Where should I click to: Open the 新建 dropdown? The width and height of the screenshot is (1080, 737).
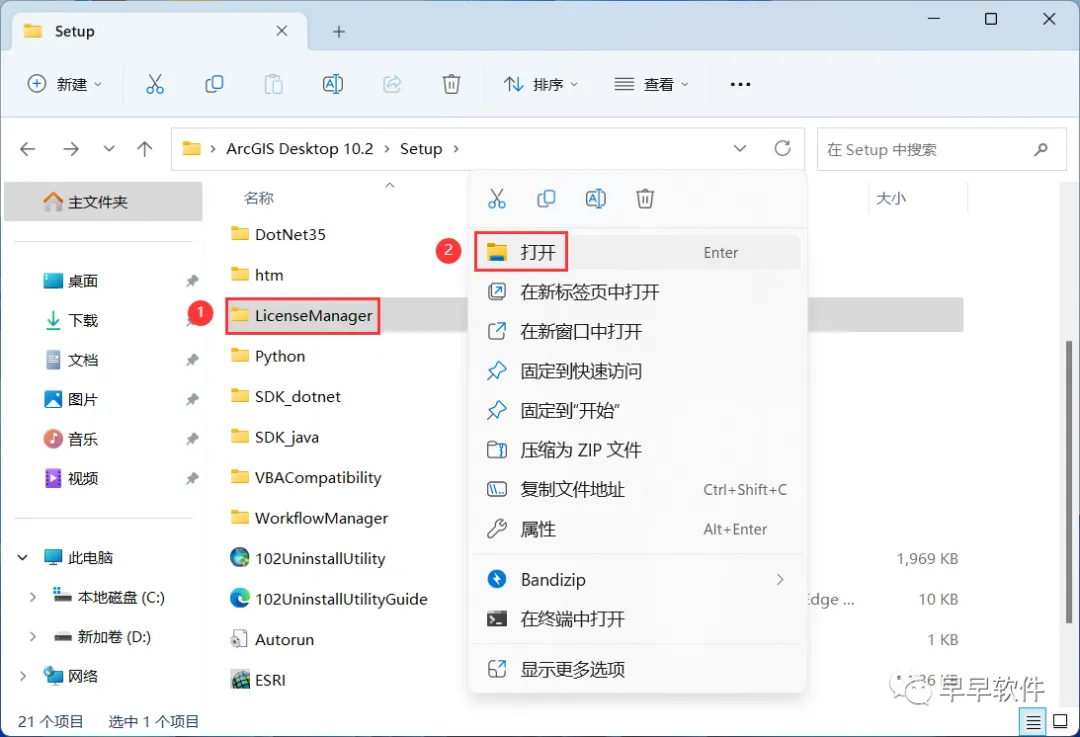click(x=65, y=84)
